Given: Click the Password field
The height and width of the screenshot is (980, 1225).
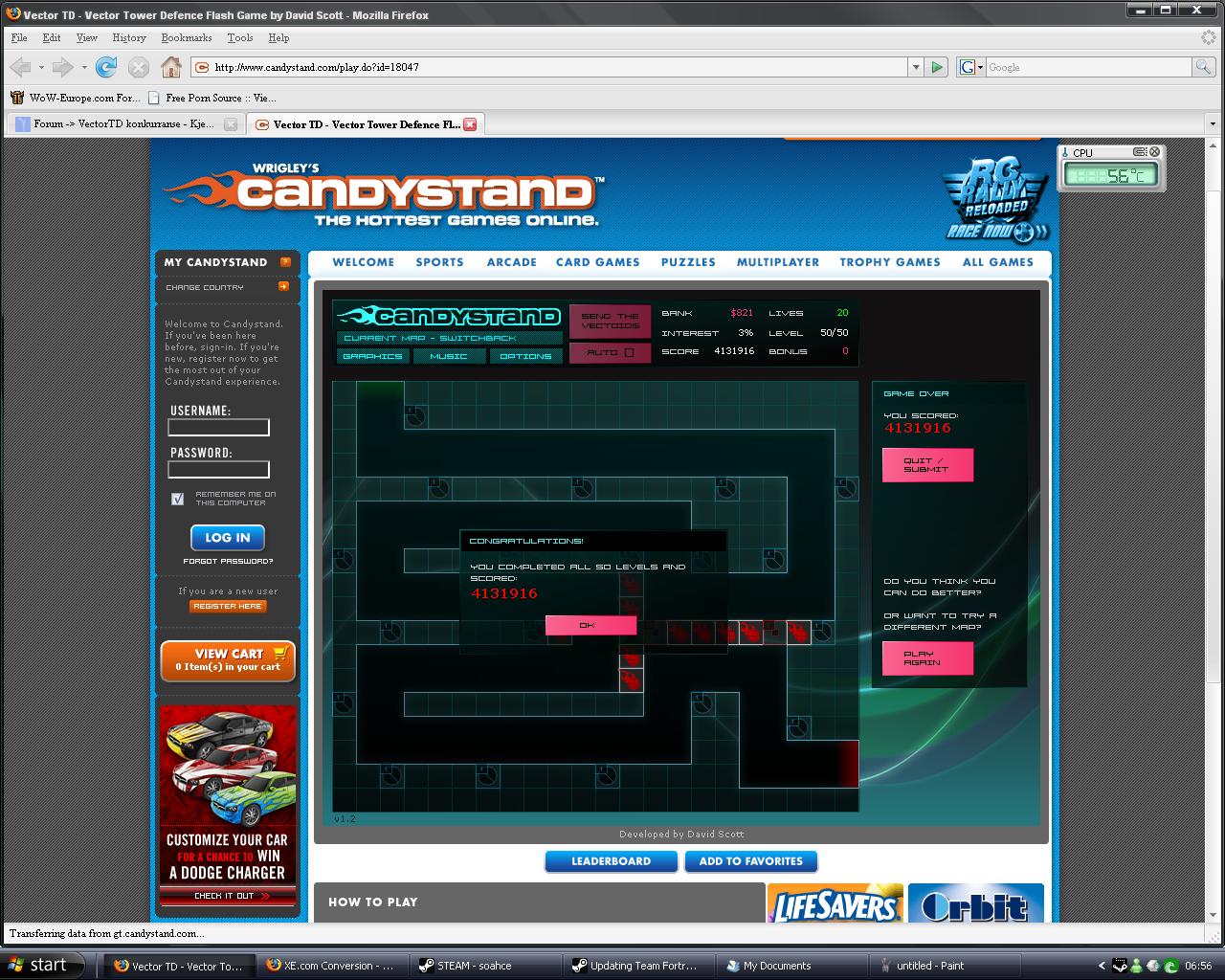Looking at the screenshot, I should point(219,470).
